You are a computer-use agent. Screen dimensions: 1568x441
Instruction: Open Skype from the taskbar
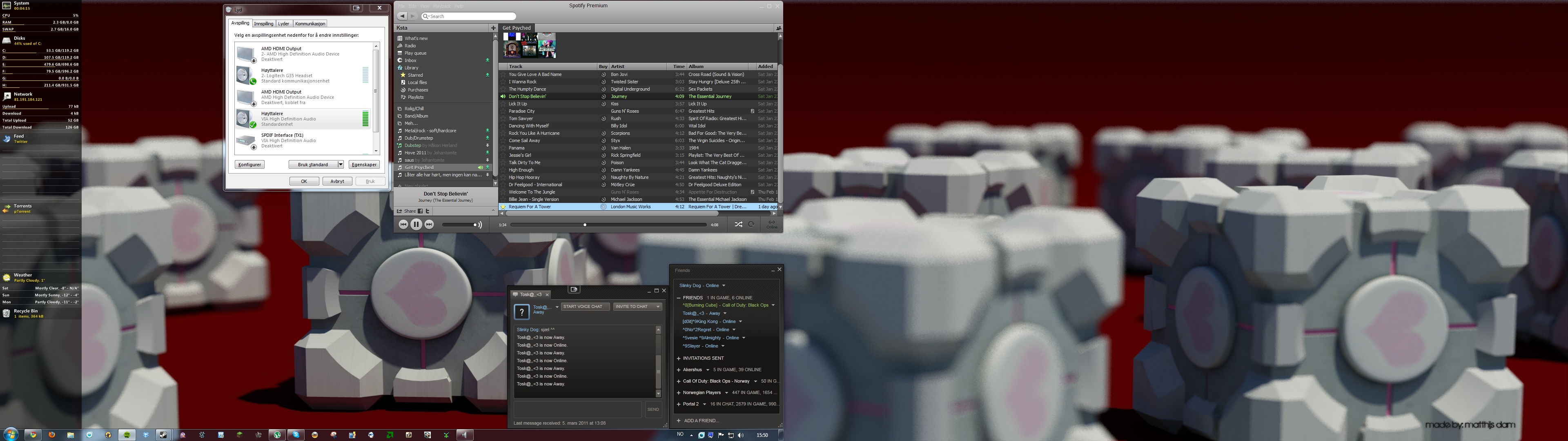click(x=296, y=435)
